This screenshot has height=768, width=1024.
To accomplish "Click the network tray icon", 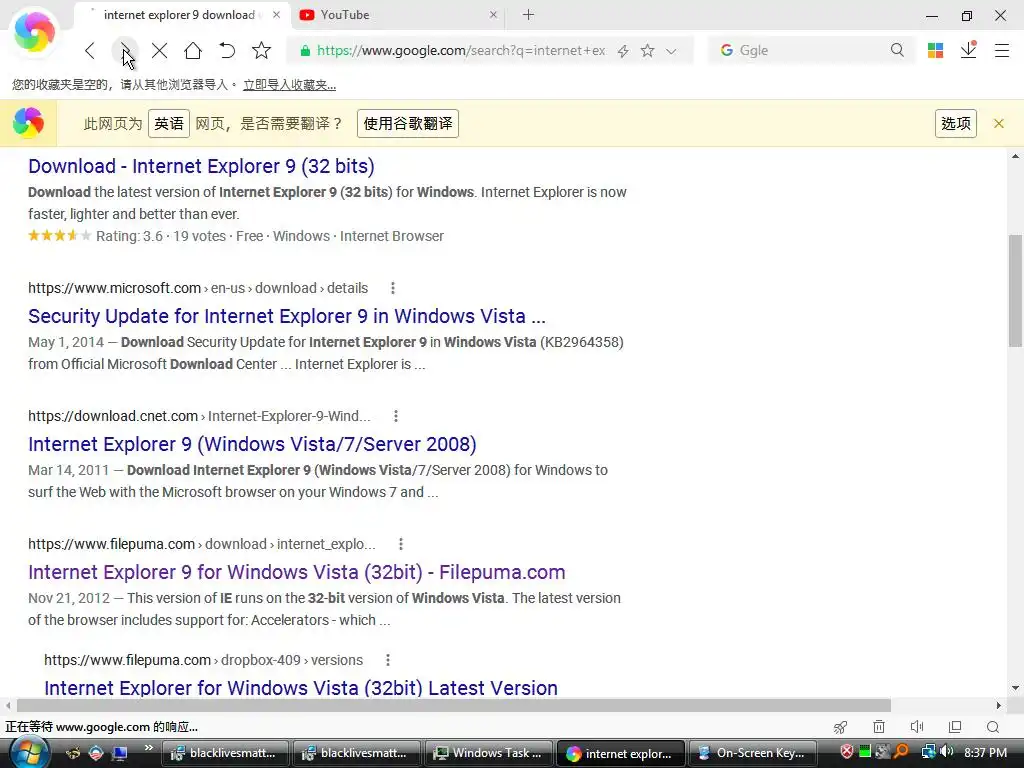I will (928, 752).
